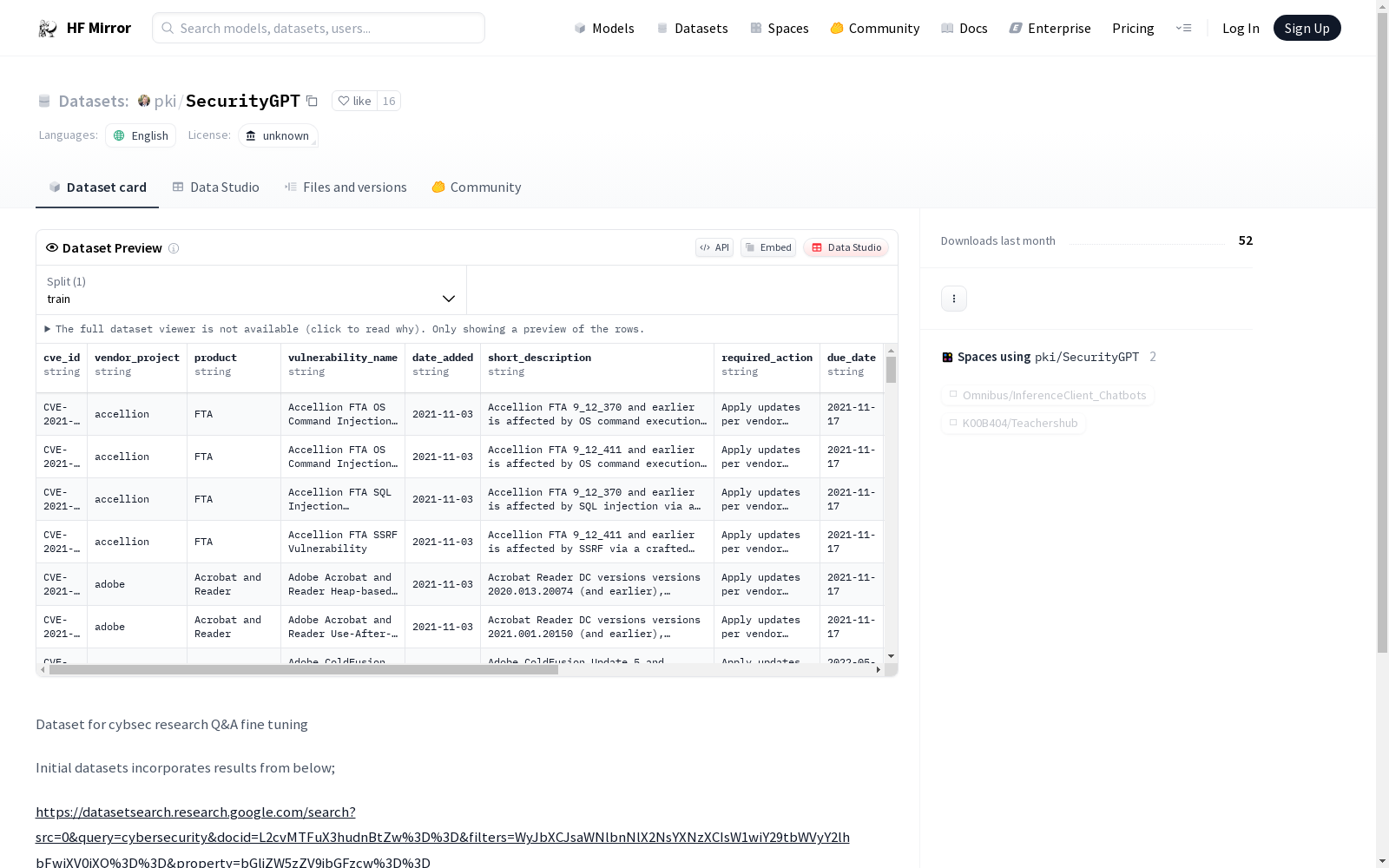Click the Sign Up button
The height and width of the screenshot is (868, 1389).
(x=1307, y=28)
